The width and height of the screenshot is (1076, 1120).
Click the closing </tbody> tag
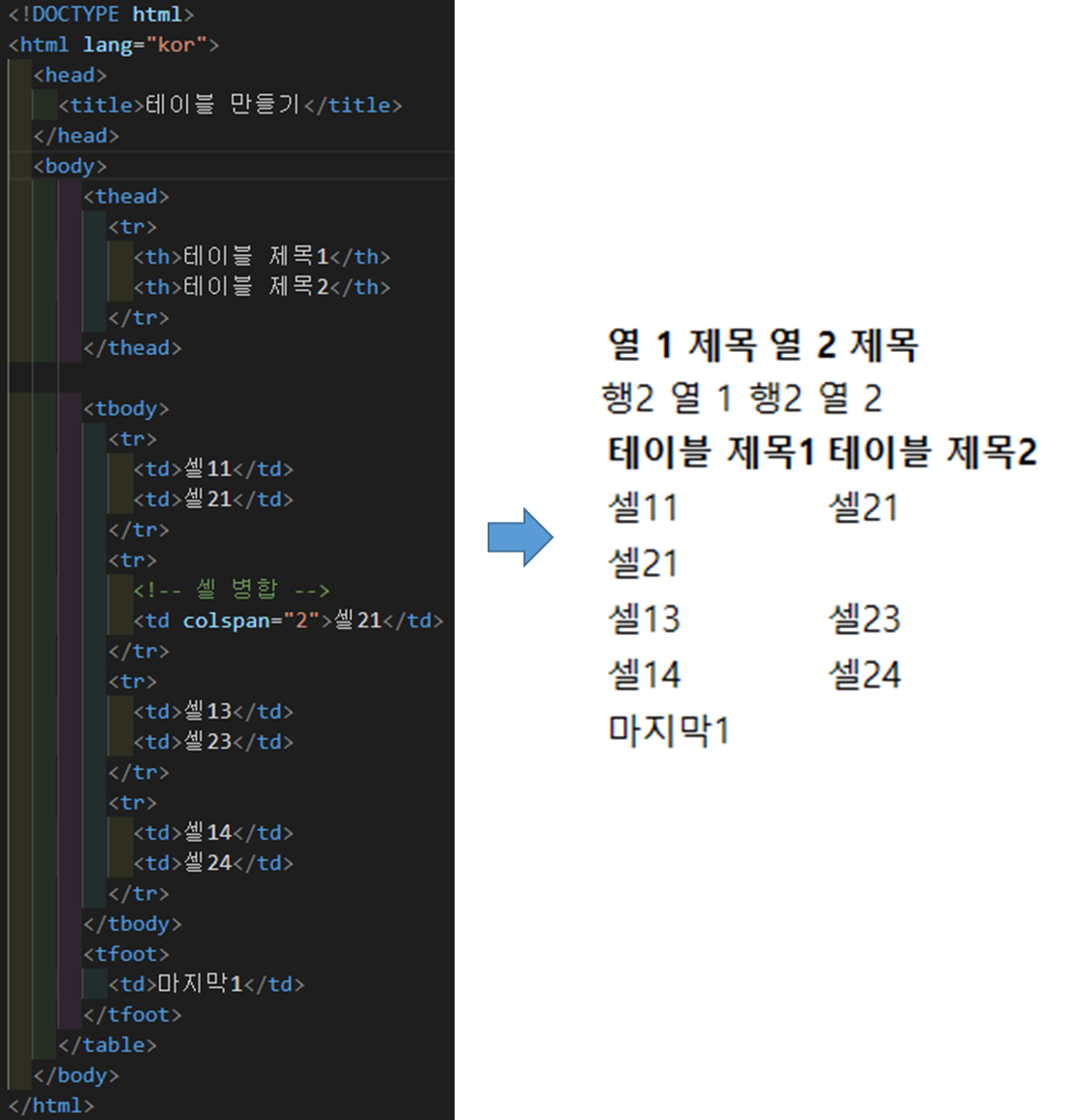point(133,923)
